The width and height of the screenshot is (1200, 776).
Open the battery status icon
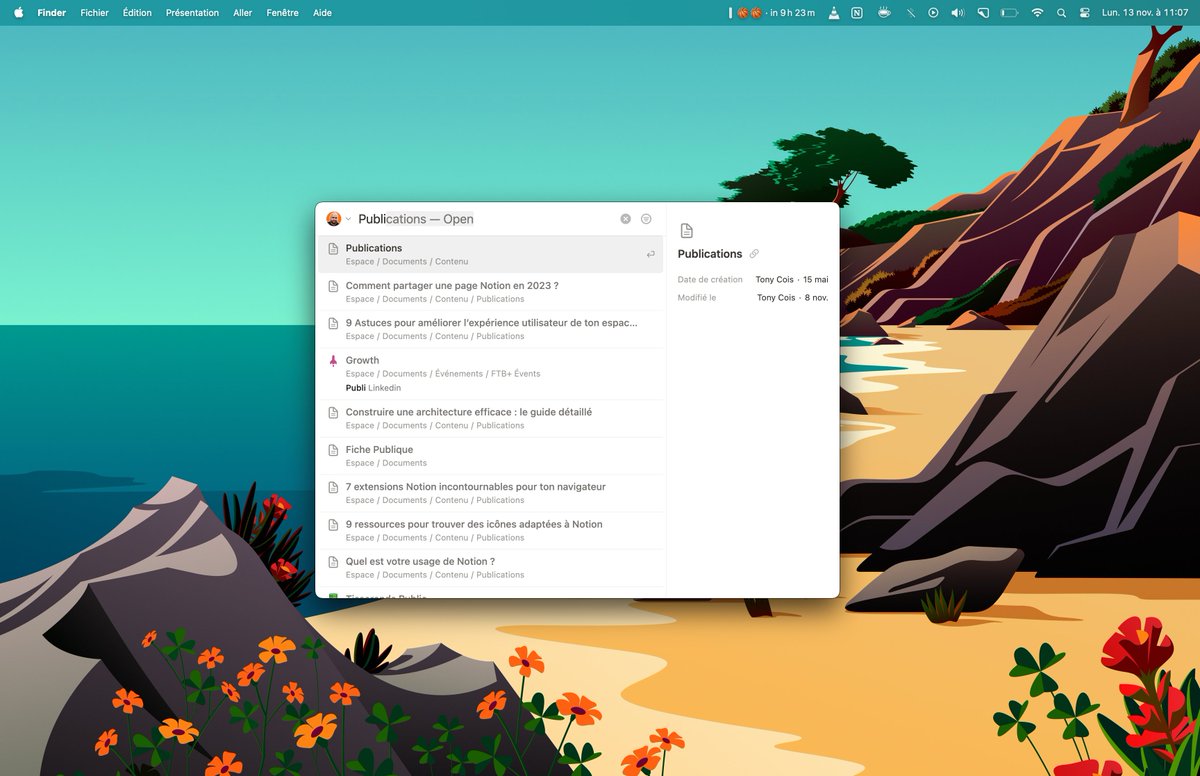coord(1010,13)
